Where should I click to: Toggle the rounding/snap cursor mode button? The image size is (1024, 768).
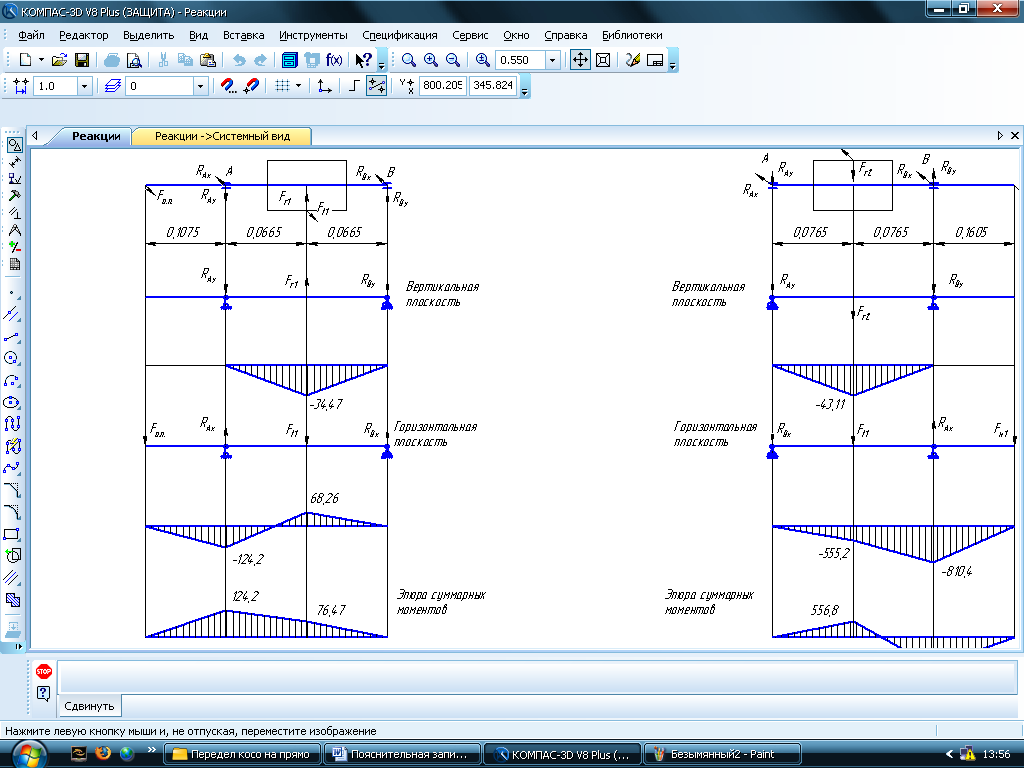coord(377,86)
